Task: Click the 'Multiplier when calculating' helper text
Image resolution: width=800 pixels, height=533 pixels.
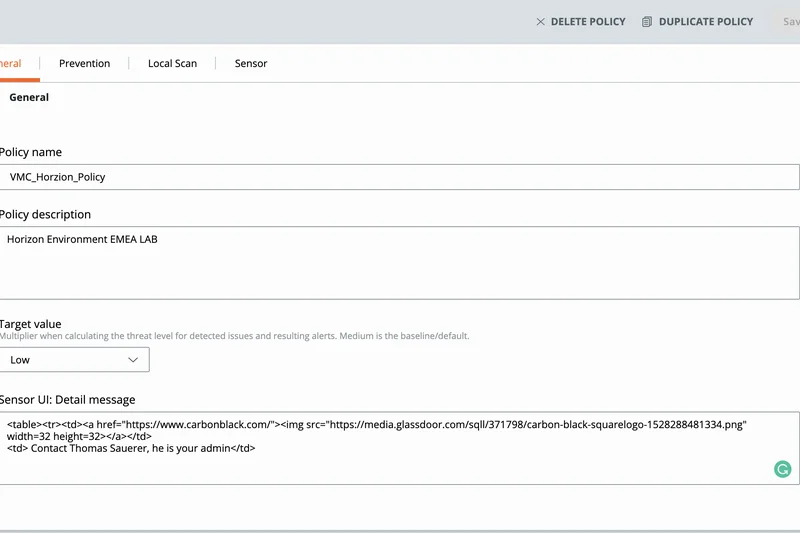Action: pos(234,336)
